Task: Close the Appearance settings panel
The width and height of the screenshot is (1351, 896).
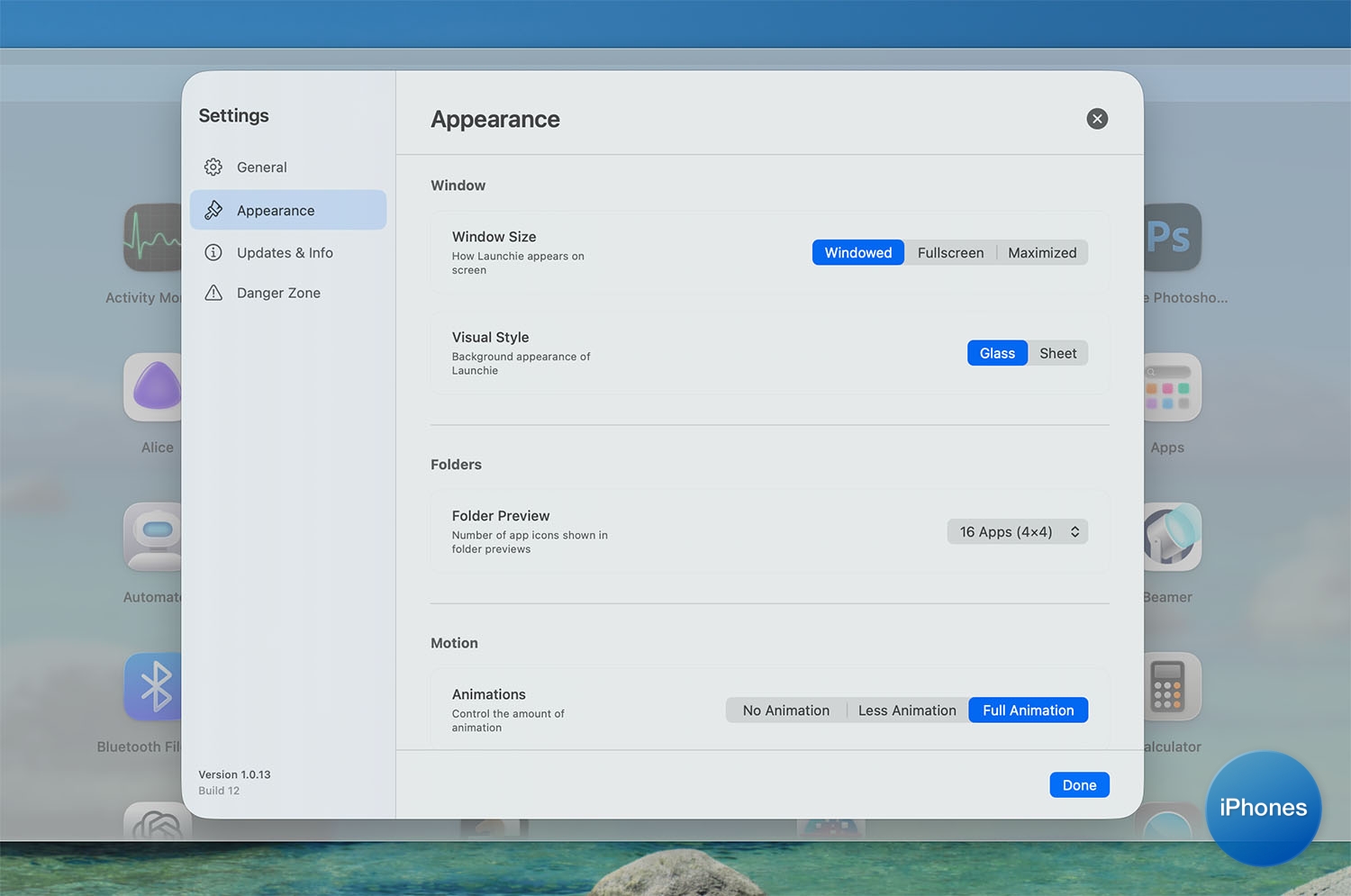Action: click(x=1096, y=119)
